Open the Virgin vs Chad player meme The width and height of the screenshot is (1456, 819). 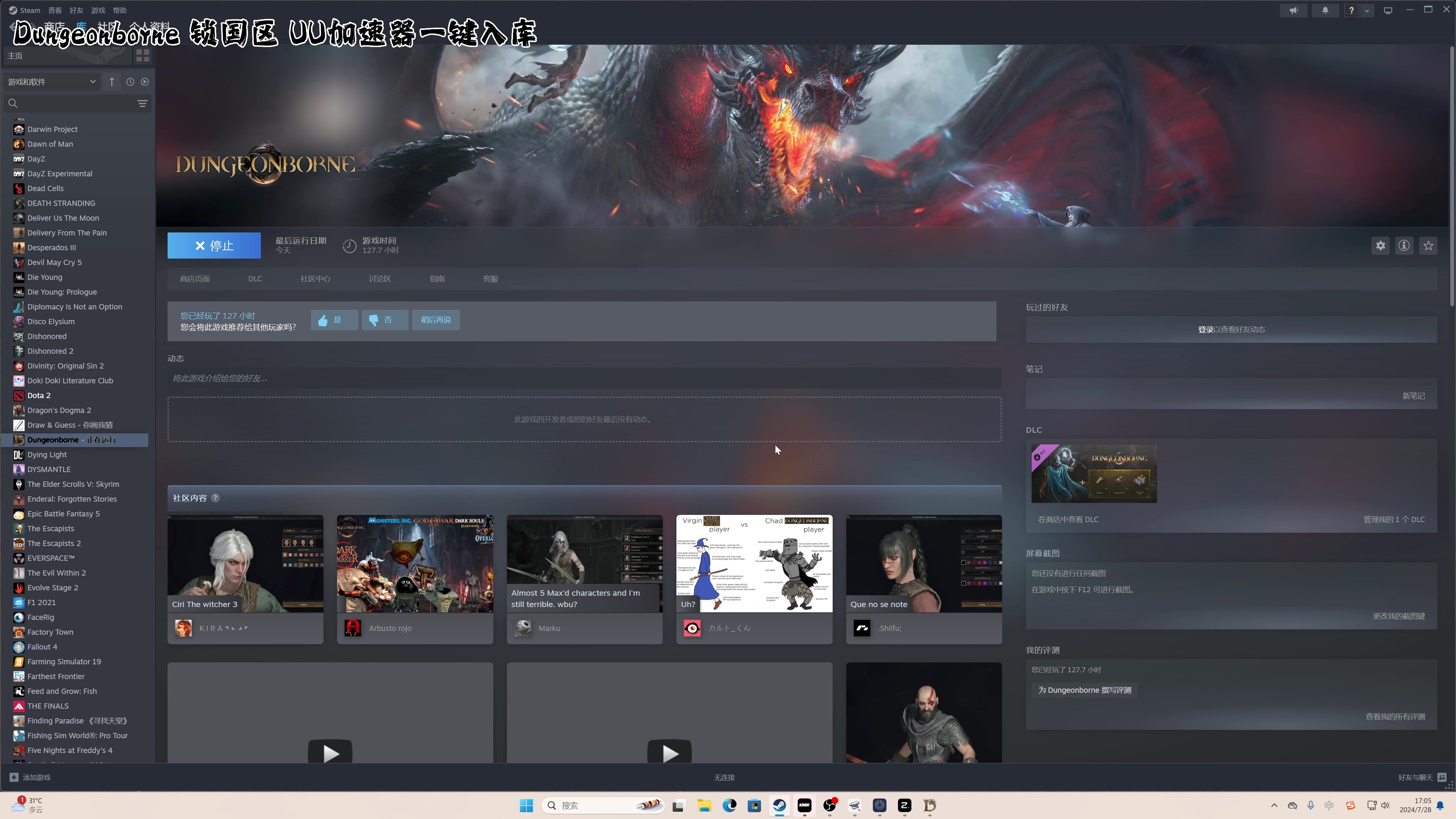click(x=754, y=563)
